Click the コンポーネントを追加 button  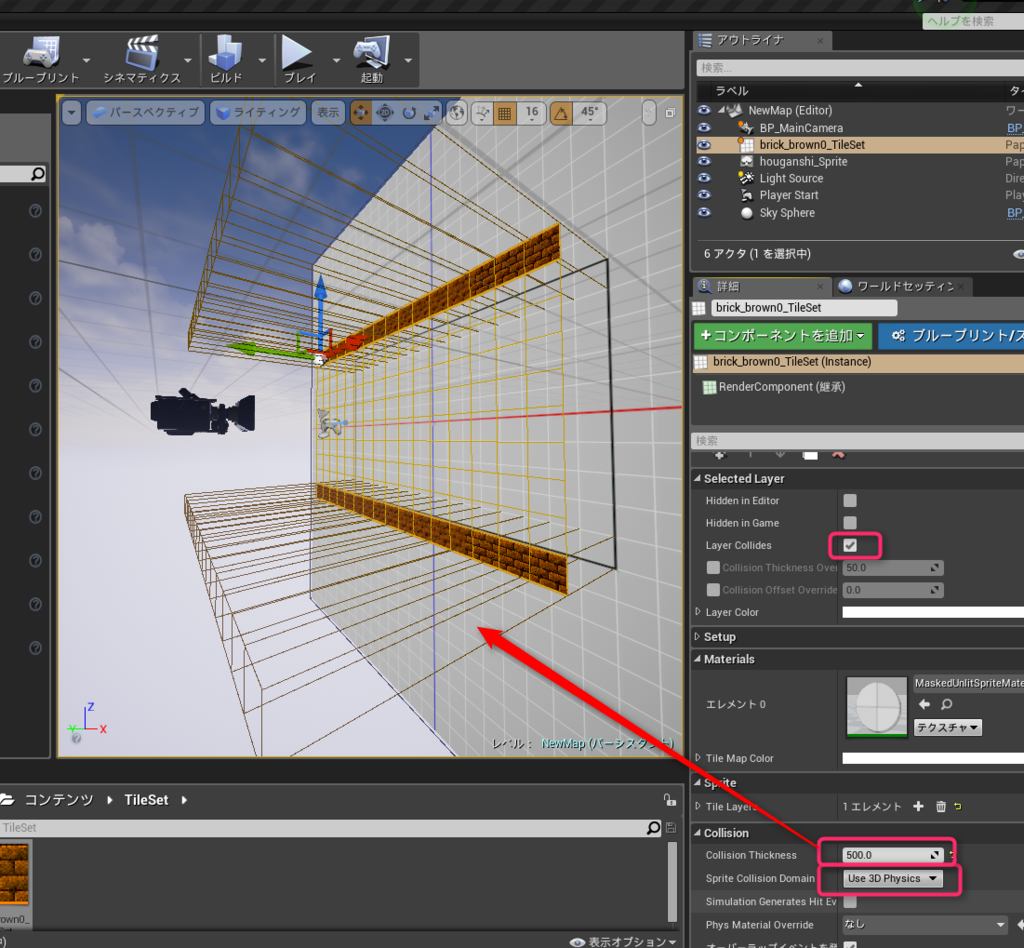click(x=782, y=336)
